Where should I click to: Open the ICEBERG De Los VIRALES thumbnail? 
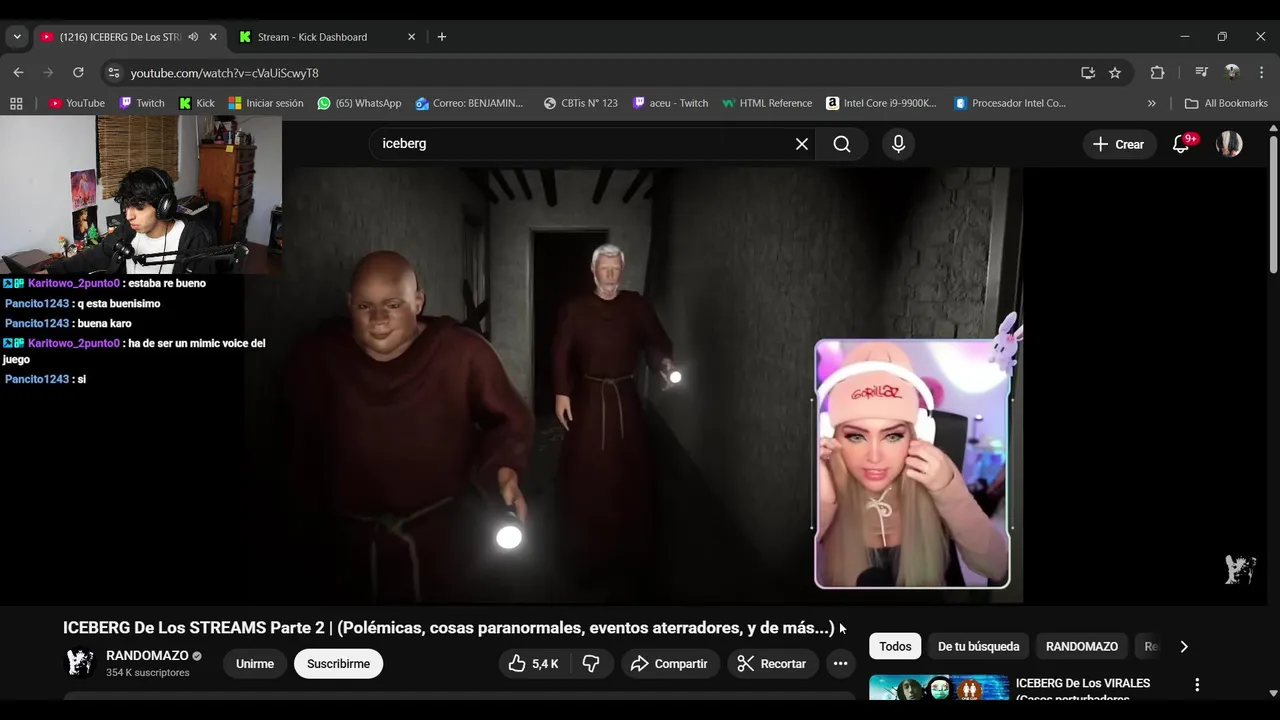(x=939, y=688)
